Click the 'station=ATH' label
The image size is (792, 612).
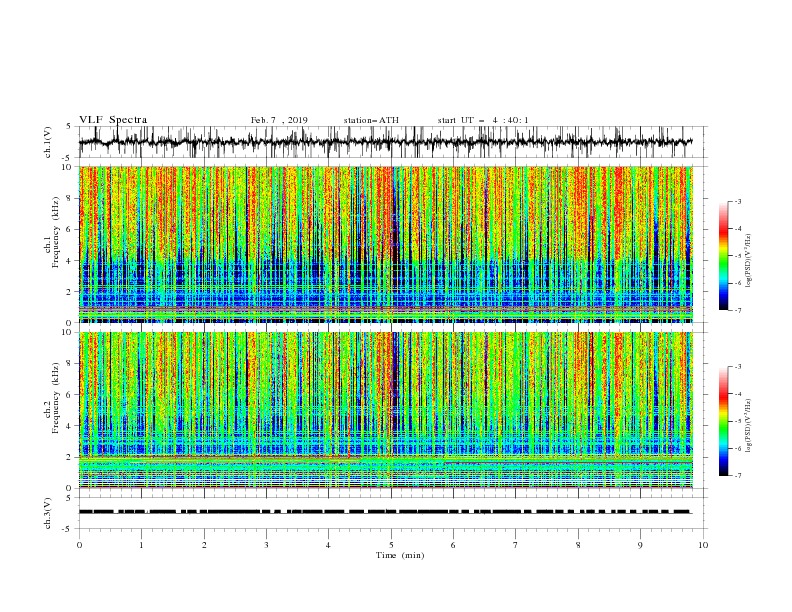point(371,120)
